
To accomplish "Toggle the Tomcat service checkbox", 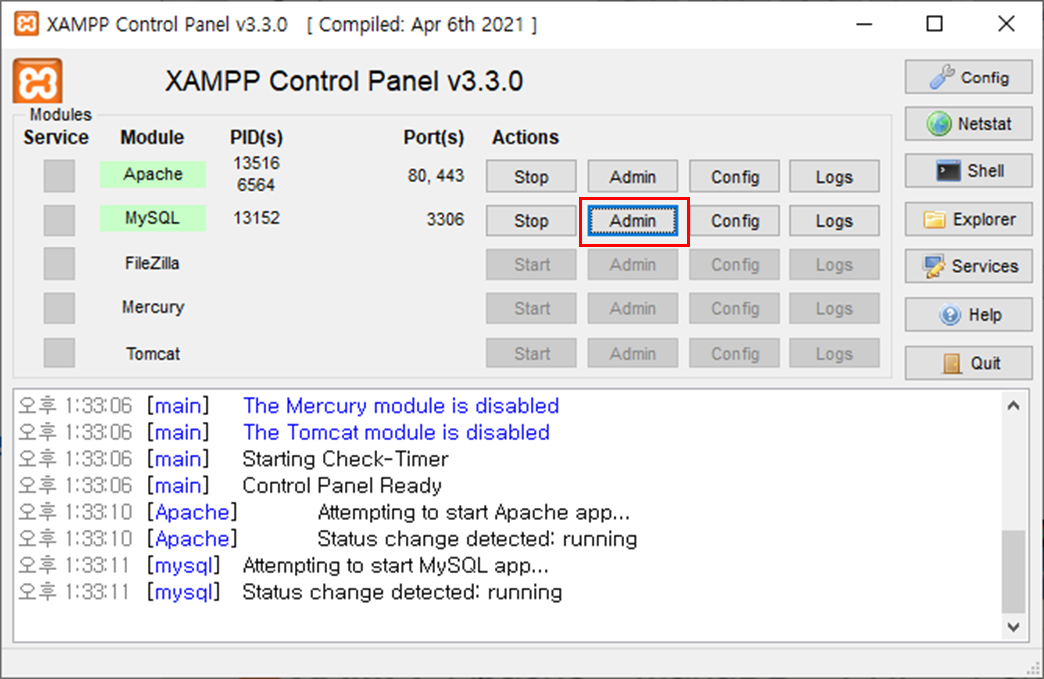I will tap(59, 352).
